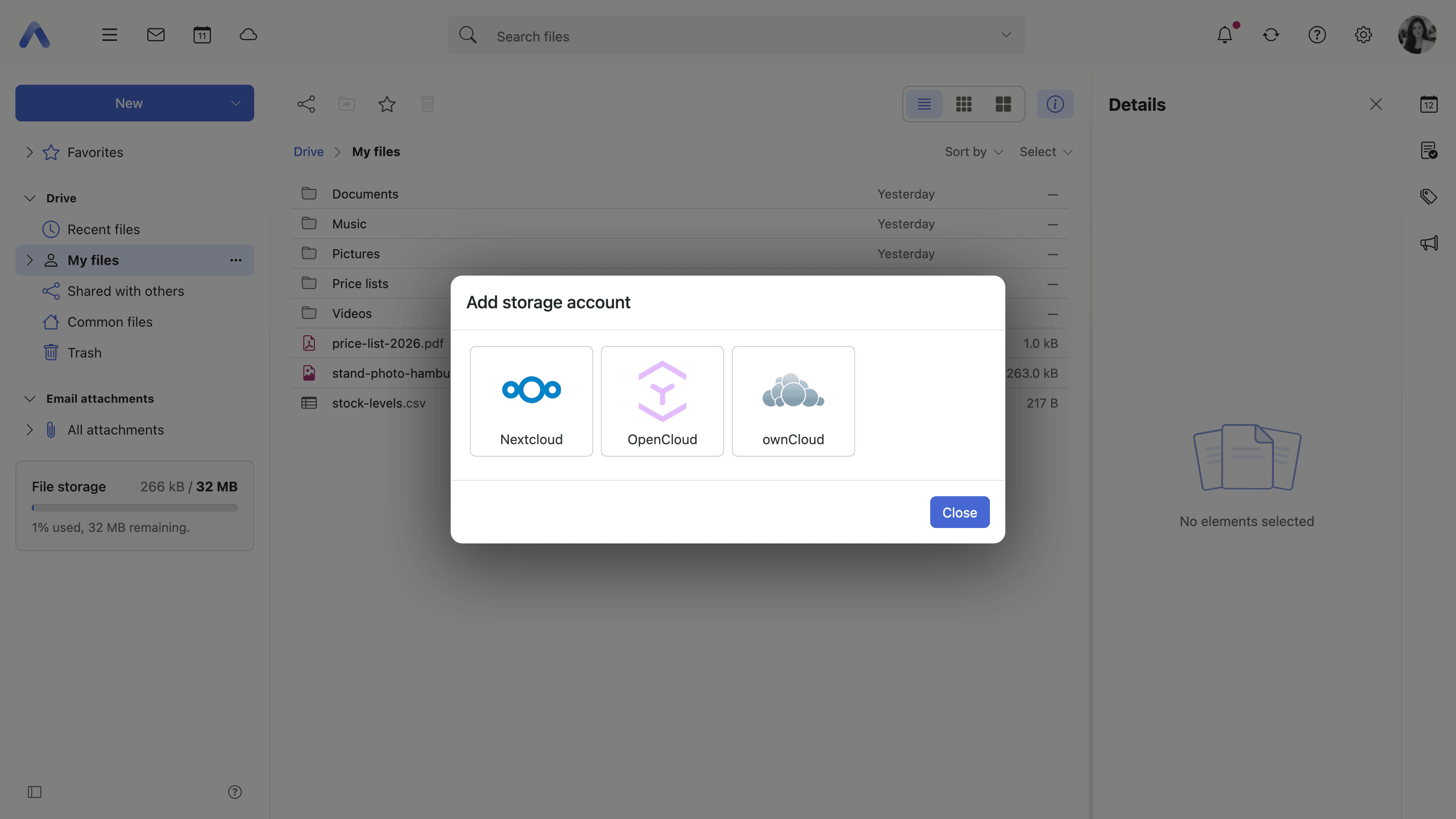Screen dimensions: 1456x819
Task: Open the settings gear
Action: (x=1363, y=35)
